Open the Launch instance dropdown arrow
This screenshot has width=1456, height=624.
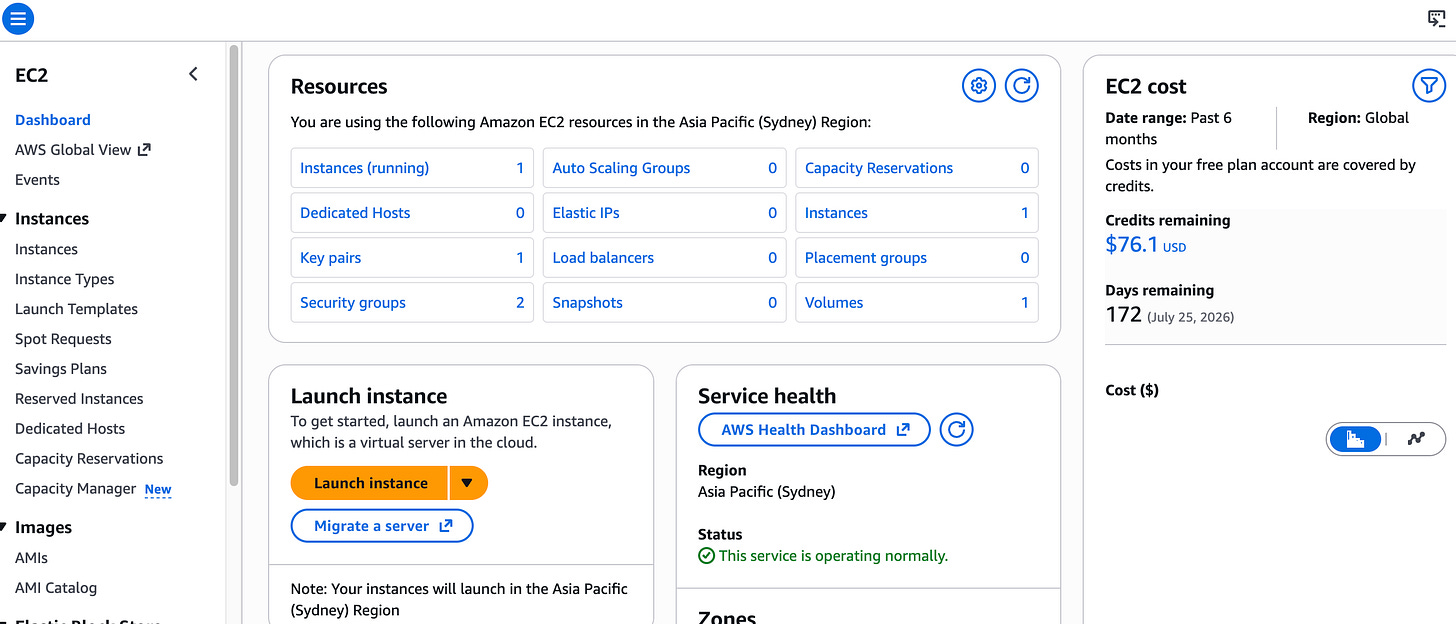(467, 482)
